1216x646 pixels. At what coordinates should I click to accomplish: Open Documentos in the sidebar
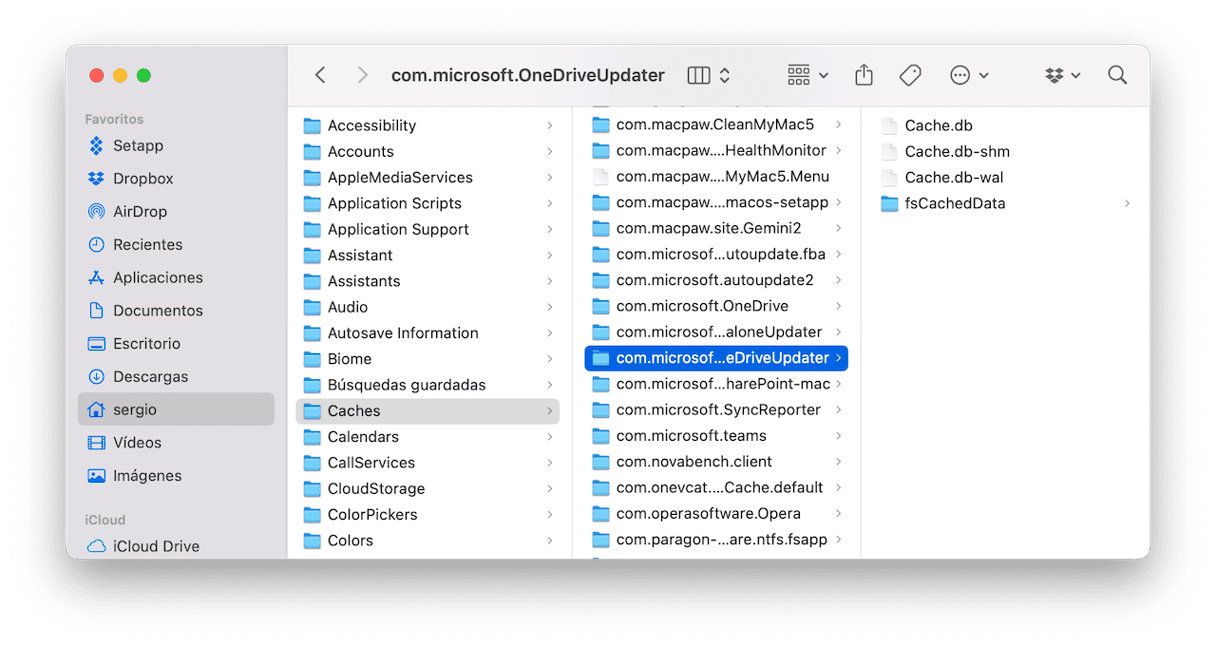click(157, 311)
